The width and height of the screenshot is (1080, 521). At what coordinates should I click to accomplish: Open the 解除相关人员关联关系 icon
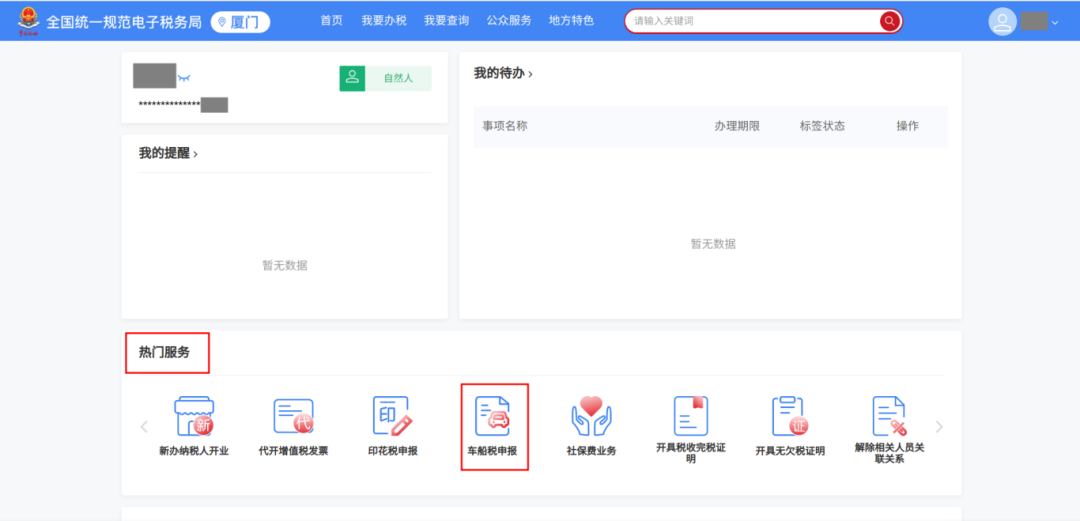coord(889,416)
